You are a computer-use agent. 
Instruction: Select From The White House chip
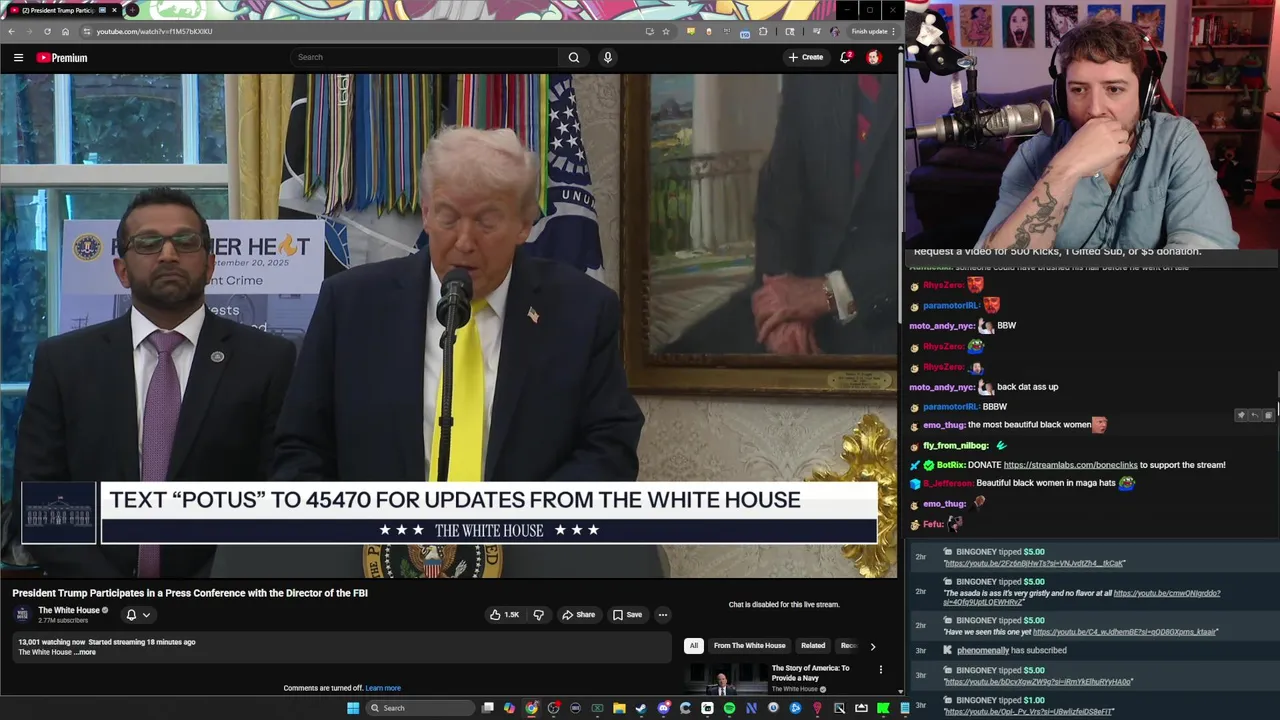tap(749, 646)
